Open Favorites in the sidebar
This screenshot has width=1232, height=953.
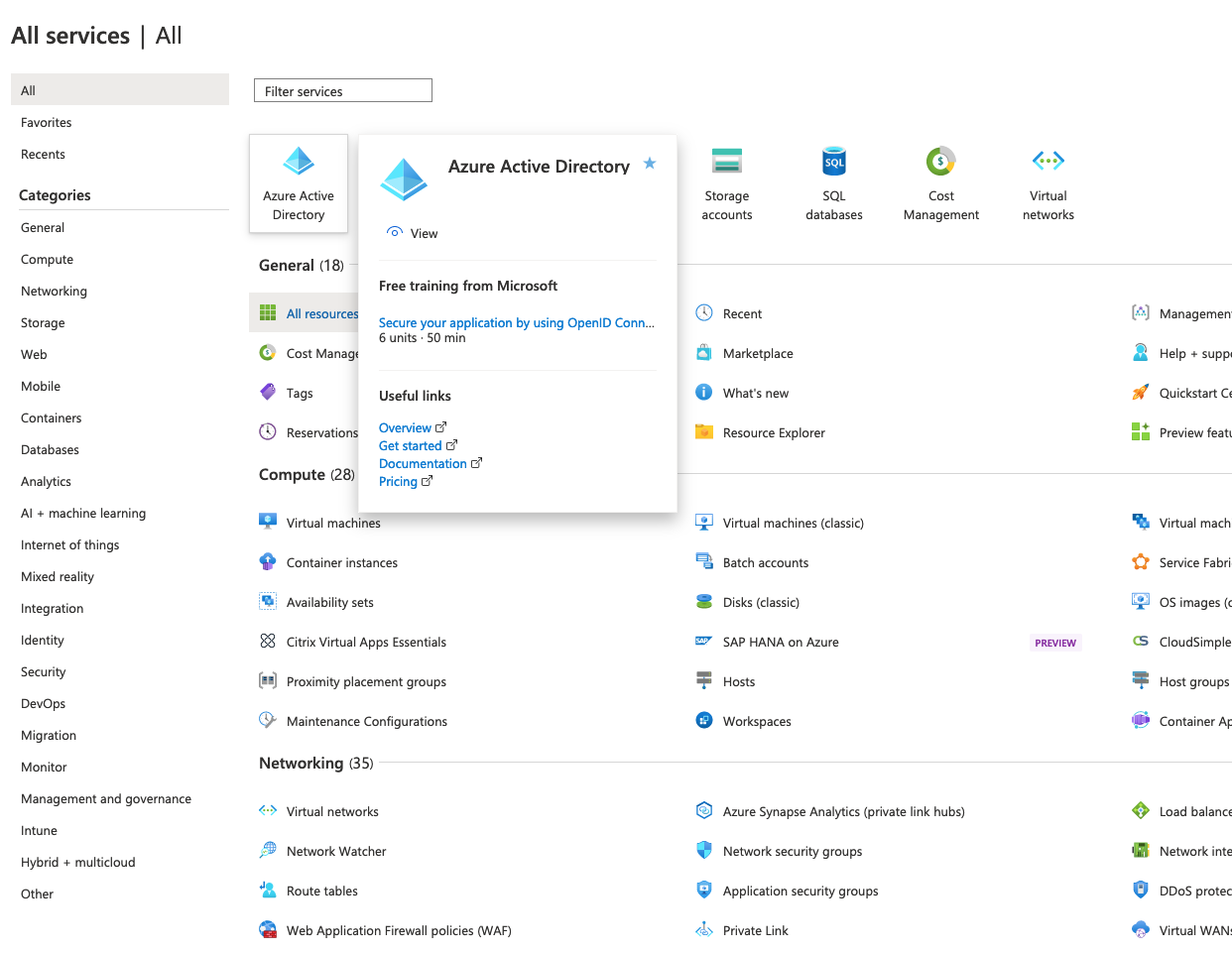(47, 122)
